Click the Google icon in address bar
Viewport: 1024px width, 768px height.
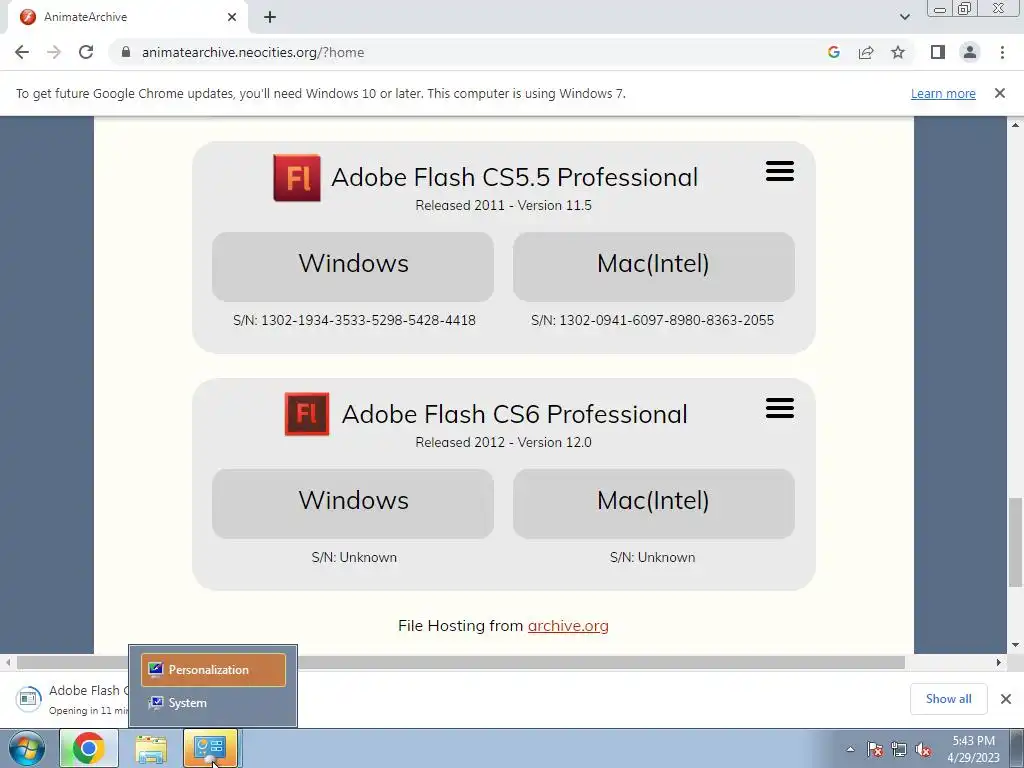point(833,52)
